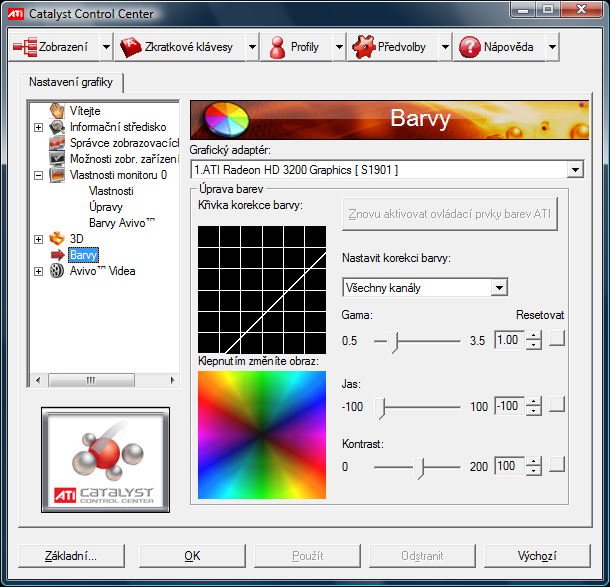This screenshot has height=587, width=610.
Task: Open Nápověda dropdown arrow
Action: [x=552, y=47]
